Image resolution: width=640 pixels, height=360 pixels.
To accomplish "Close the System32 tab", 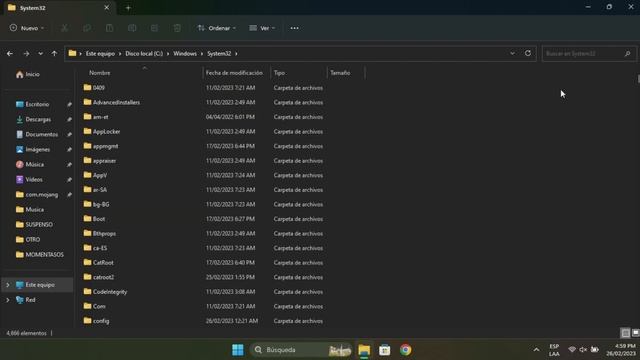I will coord(107,8).
